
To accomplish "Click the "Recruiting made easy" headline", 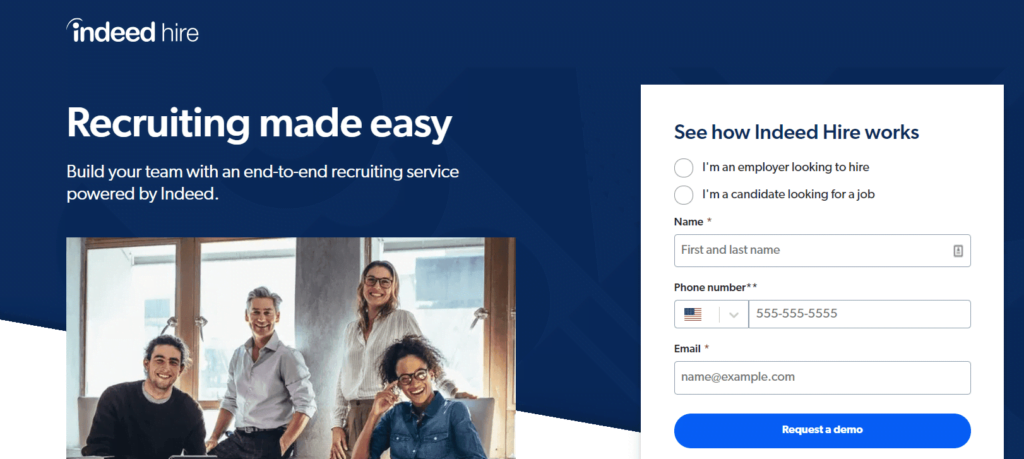I will pyautogui.click(x=259, y=124).
